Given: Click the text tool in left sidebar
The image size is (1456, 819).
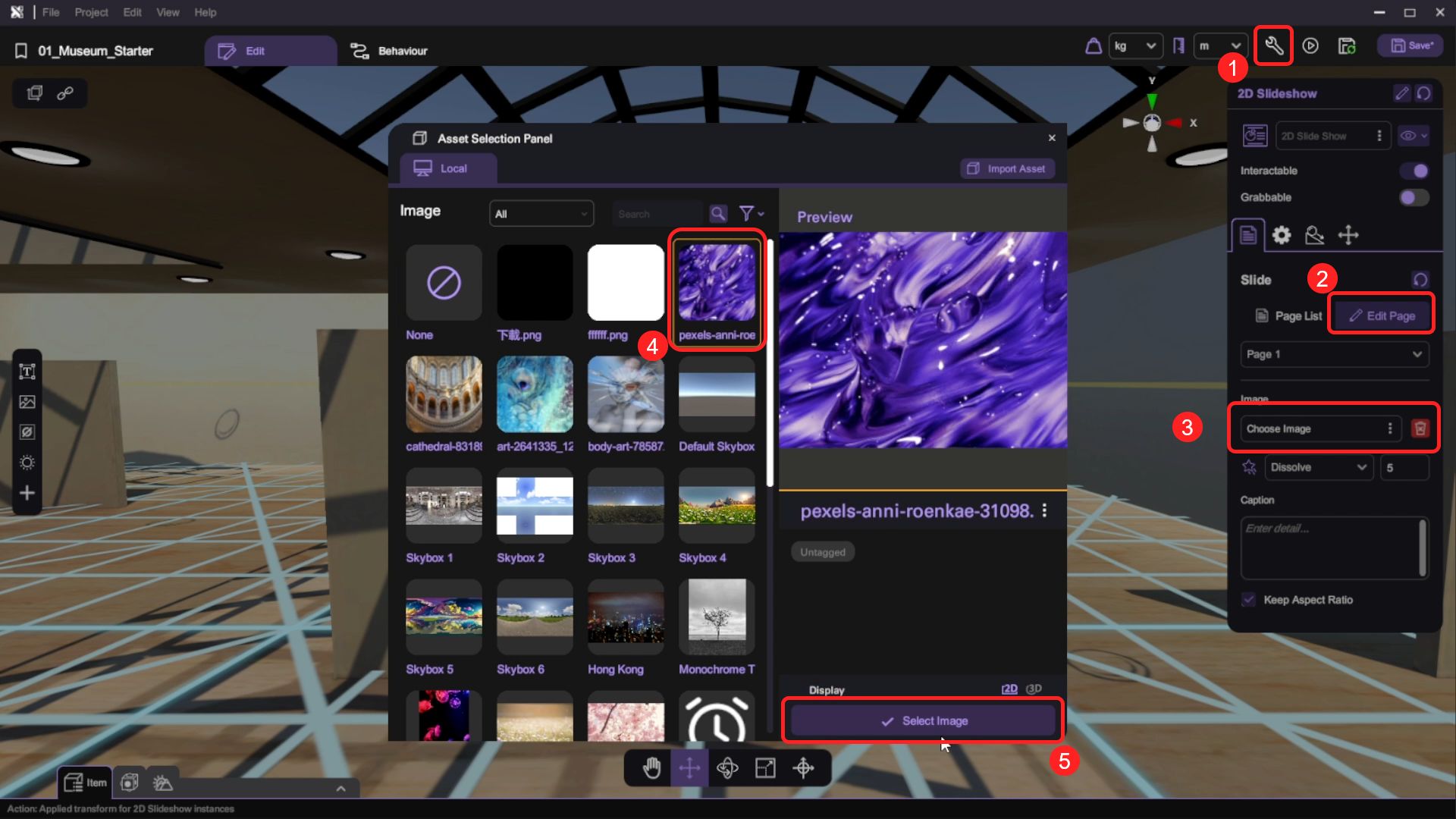Looking at the screenshot, I should [x=27, y=372].
